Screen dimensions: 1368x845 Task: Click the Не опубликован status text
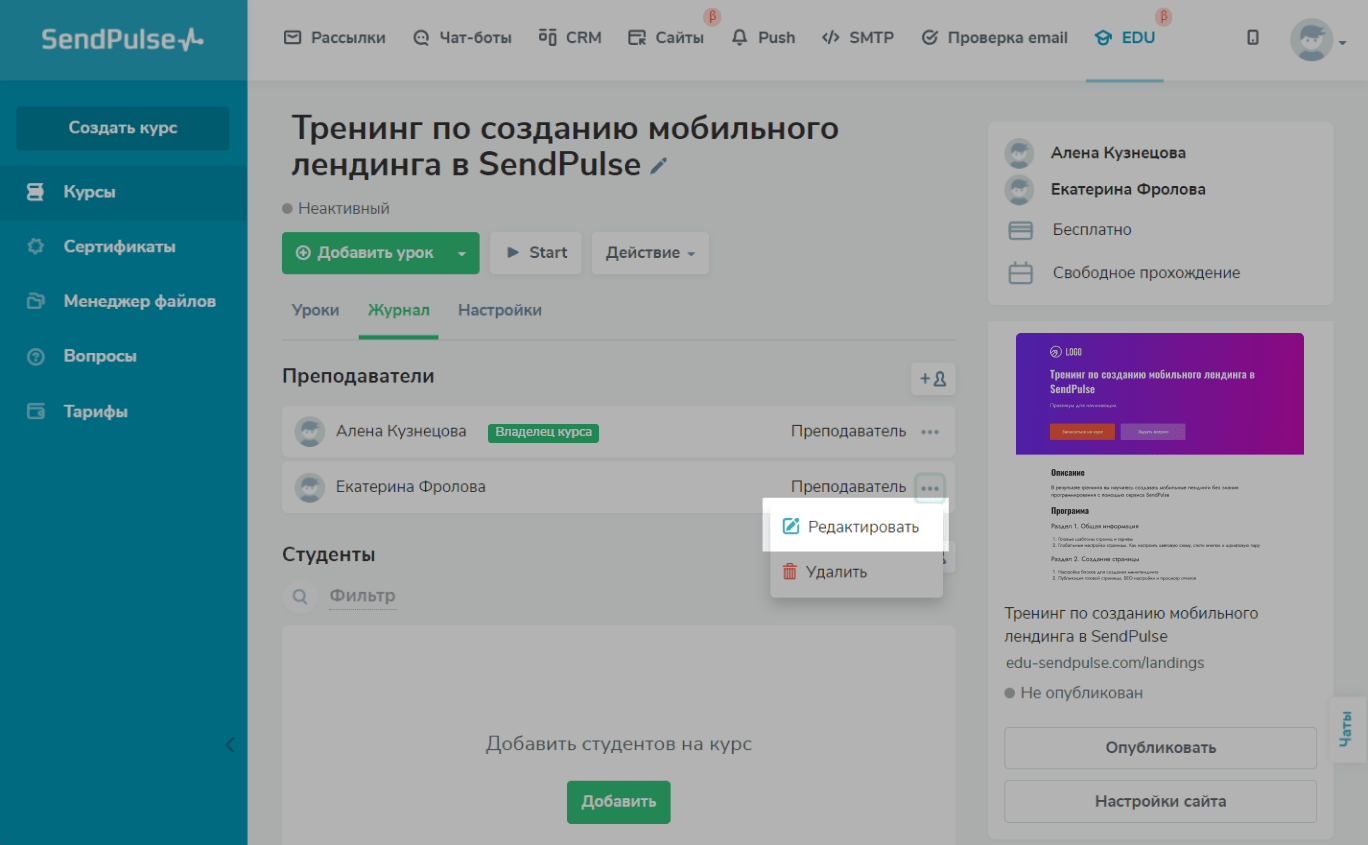(x=1074, y=693)
